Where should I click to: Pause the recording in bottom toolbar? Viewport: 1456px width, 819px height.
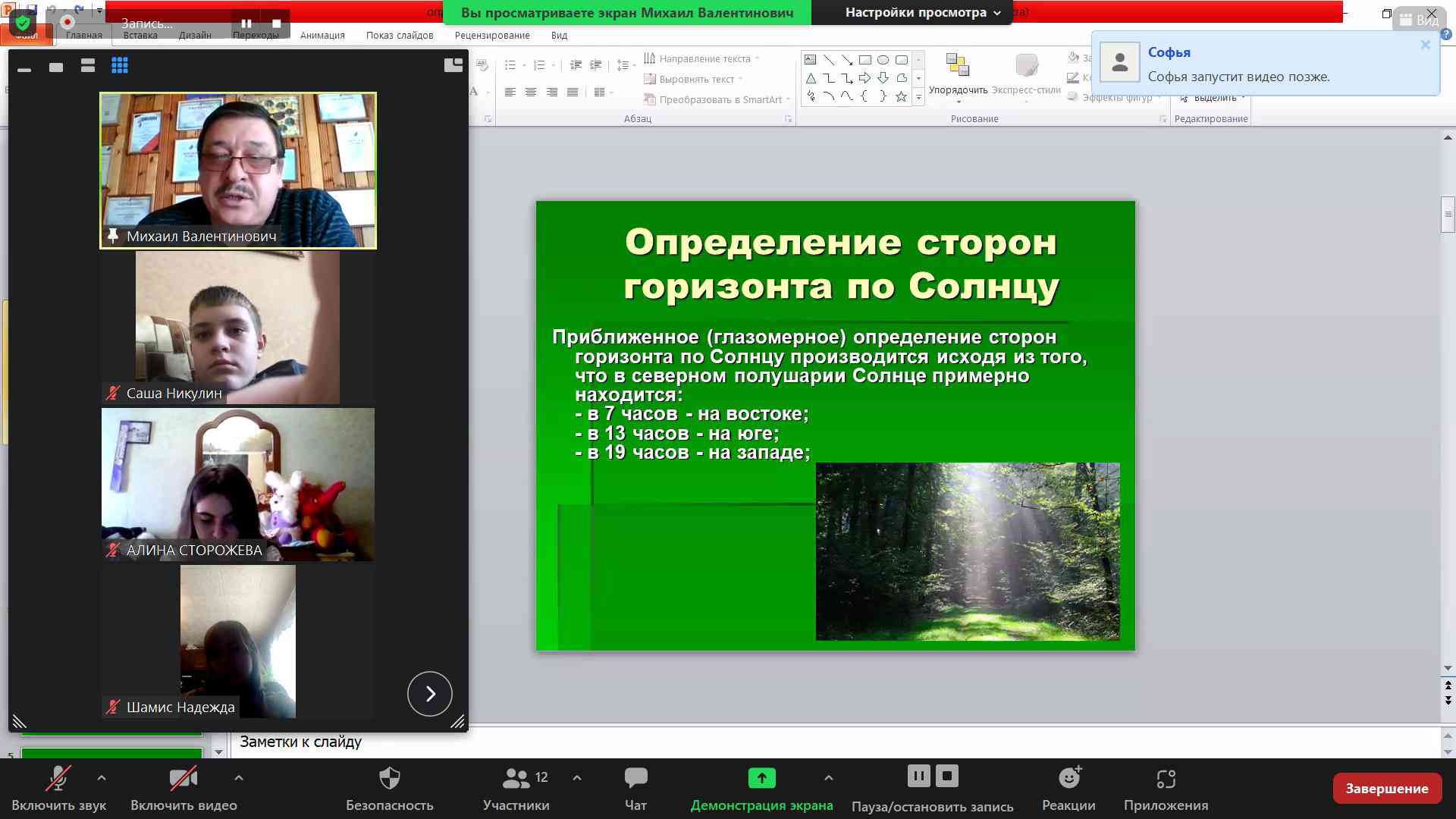918,776
